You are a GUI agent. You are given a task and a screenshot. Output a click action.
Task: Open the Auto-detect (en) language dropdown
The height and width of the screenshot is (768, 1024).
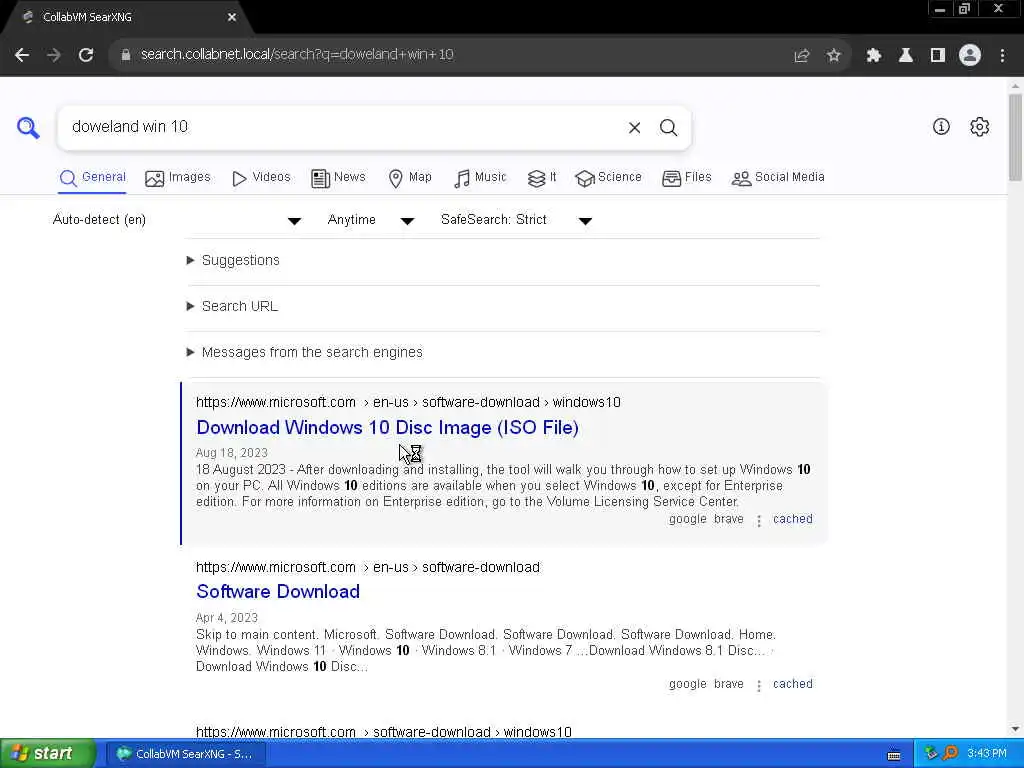(x=176, y=220)
